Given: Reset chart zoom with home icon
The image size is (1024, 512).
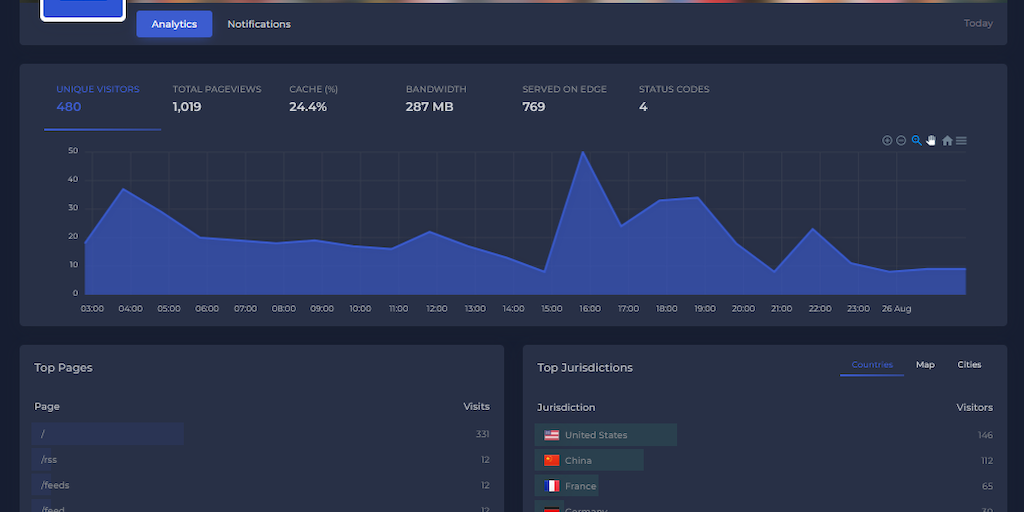Looking at the screenshot, I should pyautogui.click(x=947, y=141).
